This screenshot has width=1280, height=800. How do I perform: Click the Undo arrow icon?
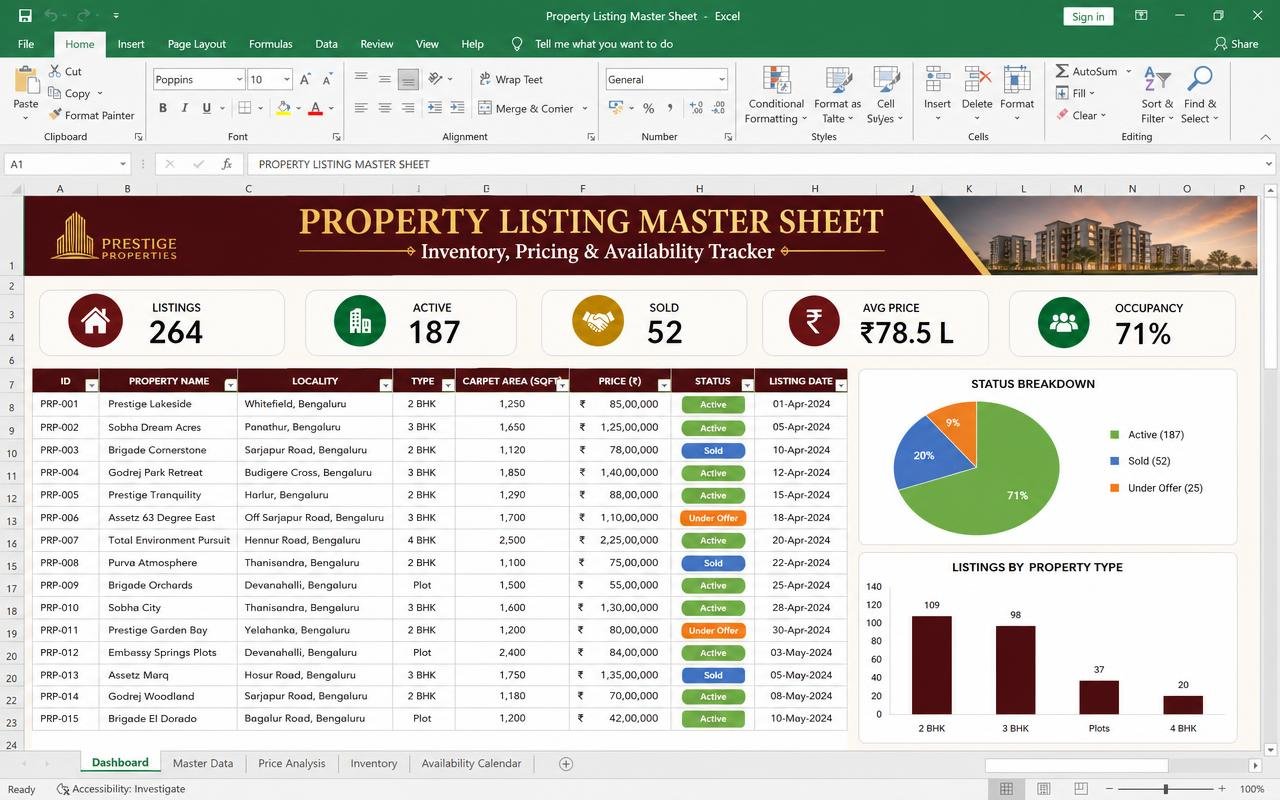(x=51, y=16)
